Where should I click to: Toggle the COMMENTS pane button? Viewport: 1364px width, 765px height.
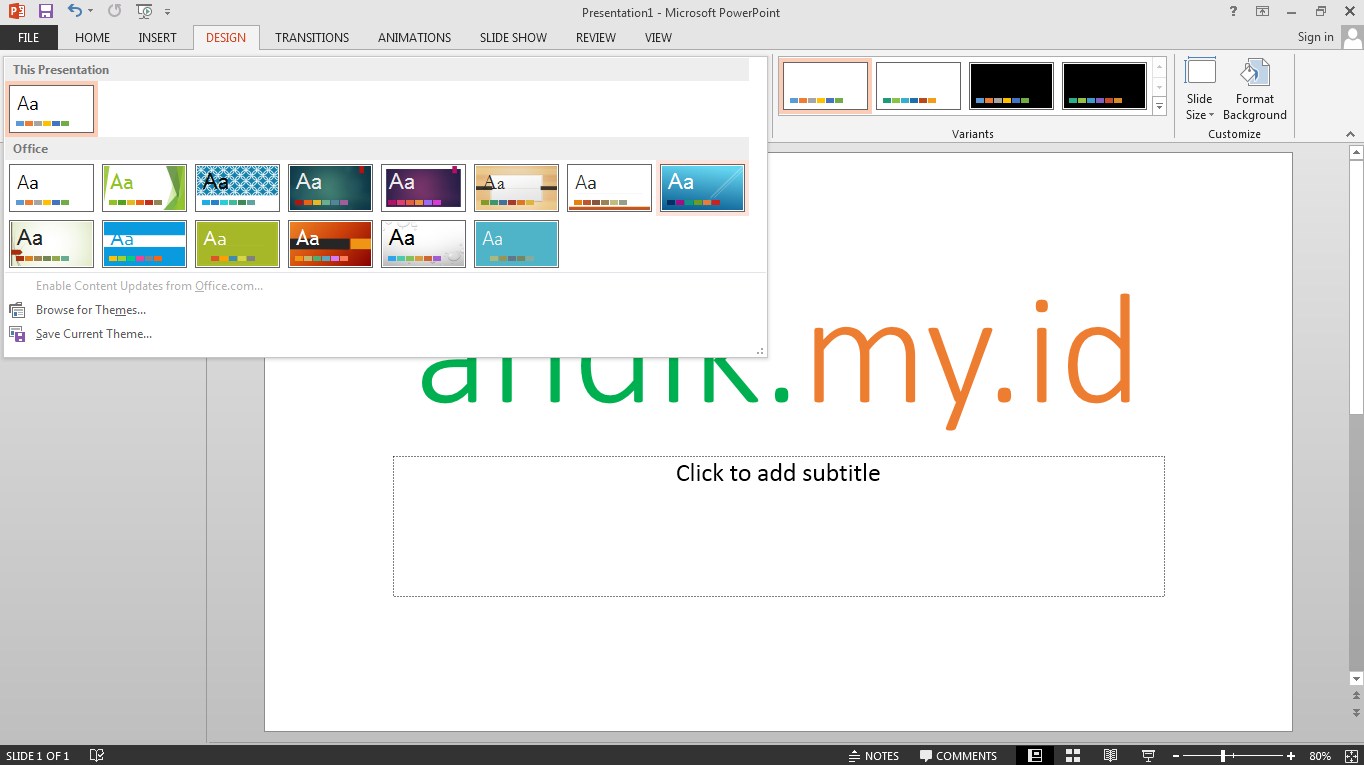[x=958, y=755]
